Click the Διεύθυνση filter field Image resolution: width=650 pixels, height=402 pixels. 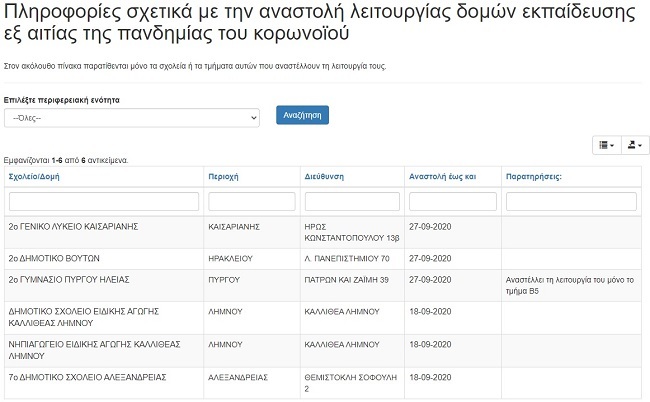click(x=352, y=201)
